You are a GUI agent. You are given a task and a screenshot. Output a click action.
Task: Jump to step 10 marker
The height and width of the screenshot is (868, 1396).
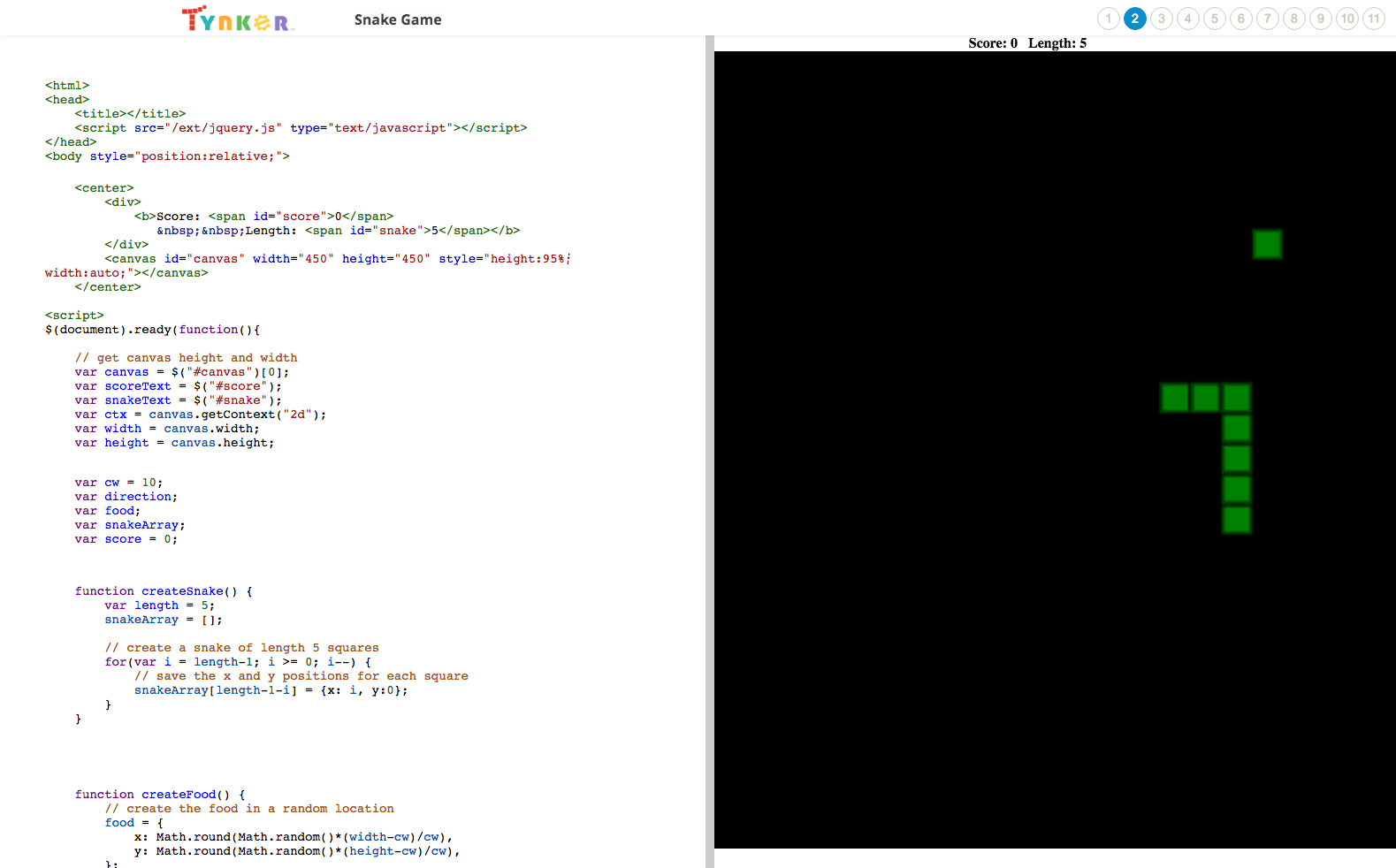point(1346,19)
